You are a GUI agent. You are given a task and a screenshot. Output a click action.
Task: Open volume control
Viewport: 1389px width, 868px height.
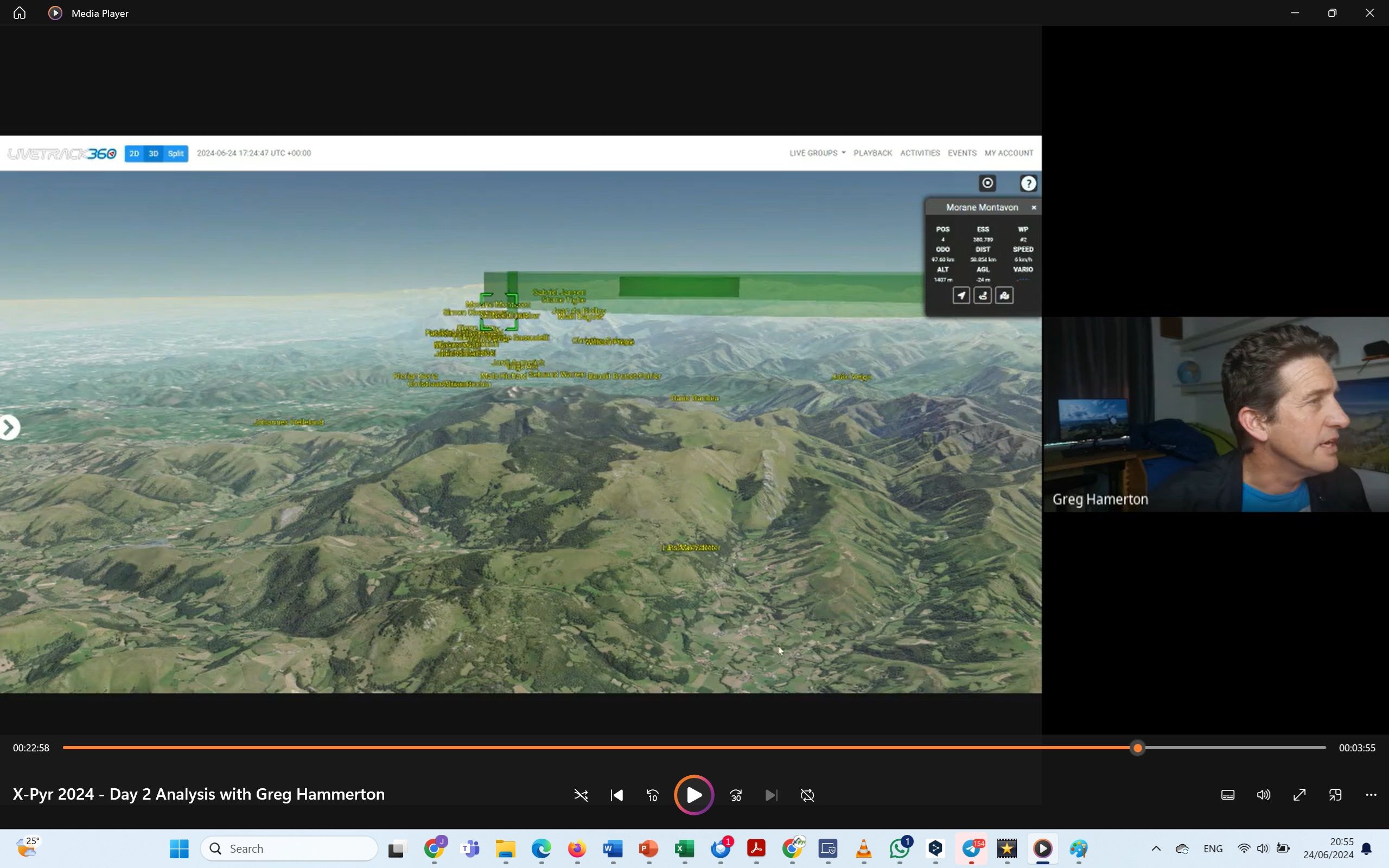coord(1263,795)
